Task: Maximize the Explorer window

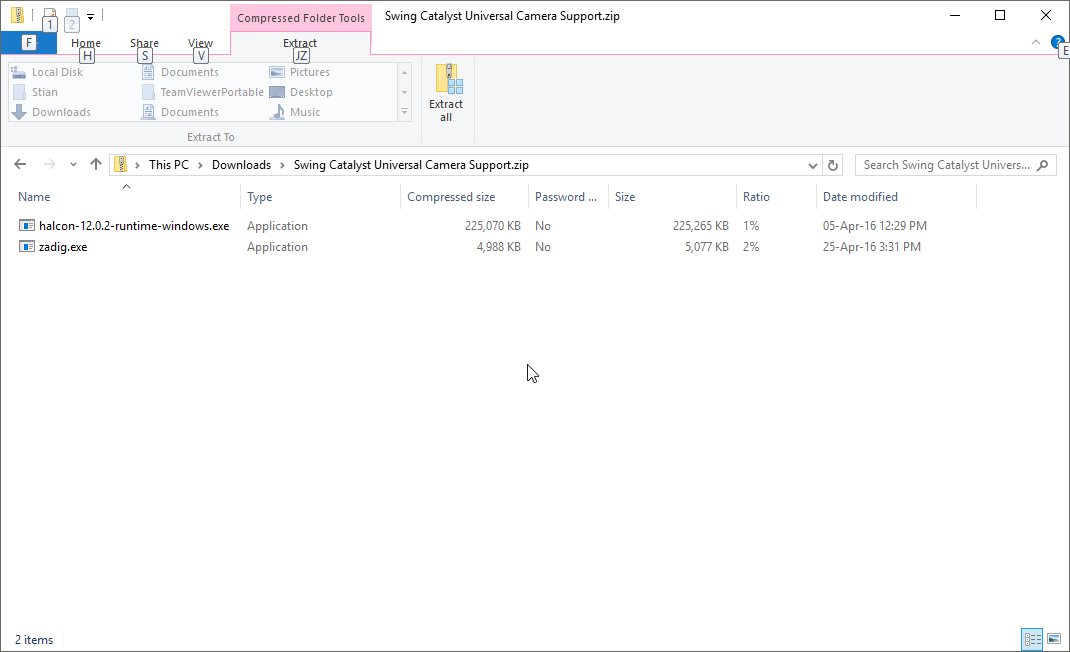Action: (1000, 15)
